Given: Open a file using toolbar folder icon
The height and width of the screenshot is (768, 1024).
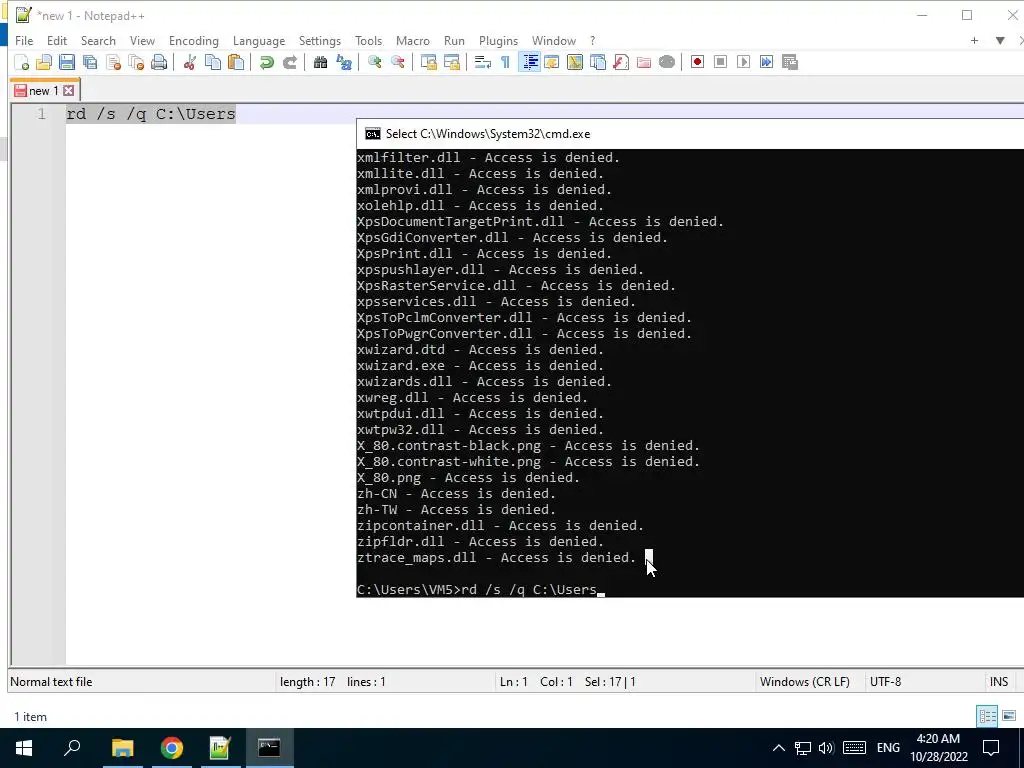Looking at the screenshot, I should point(44,62).
